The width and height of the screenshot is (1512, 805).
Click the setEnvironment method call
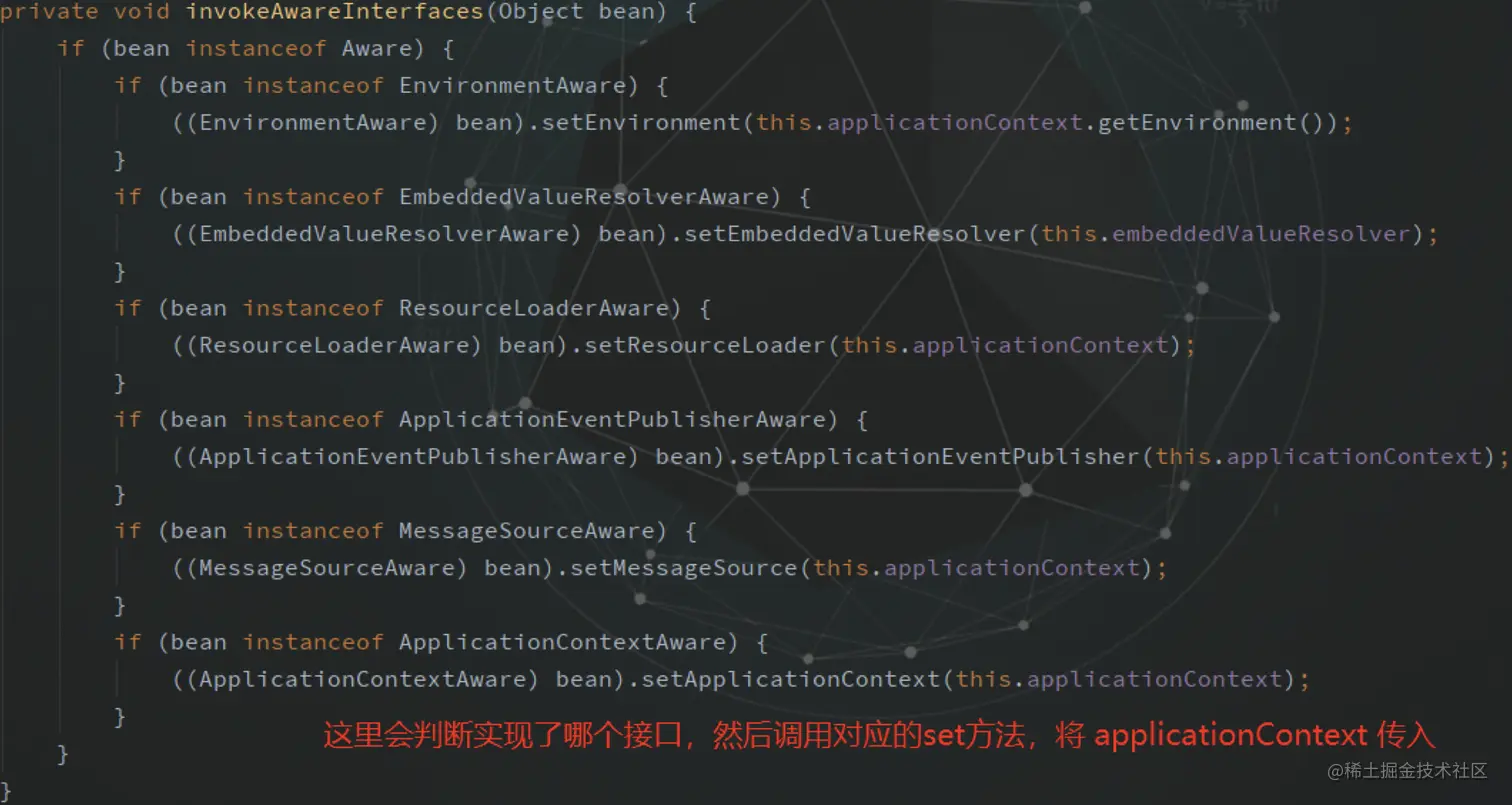point(641,123)
